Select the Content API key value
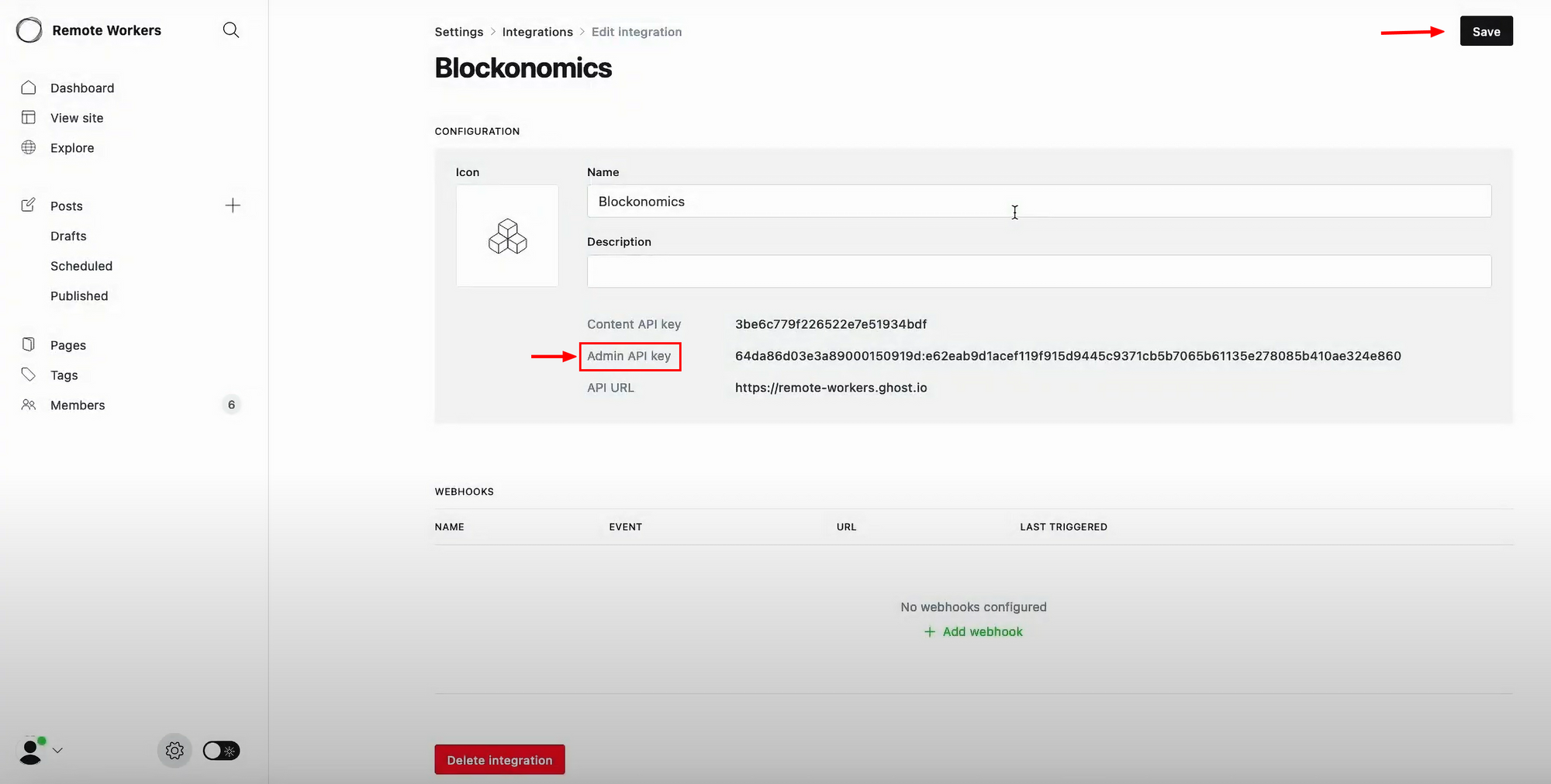1551x784 pixels. coord(831,324)
